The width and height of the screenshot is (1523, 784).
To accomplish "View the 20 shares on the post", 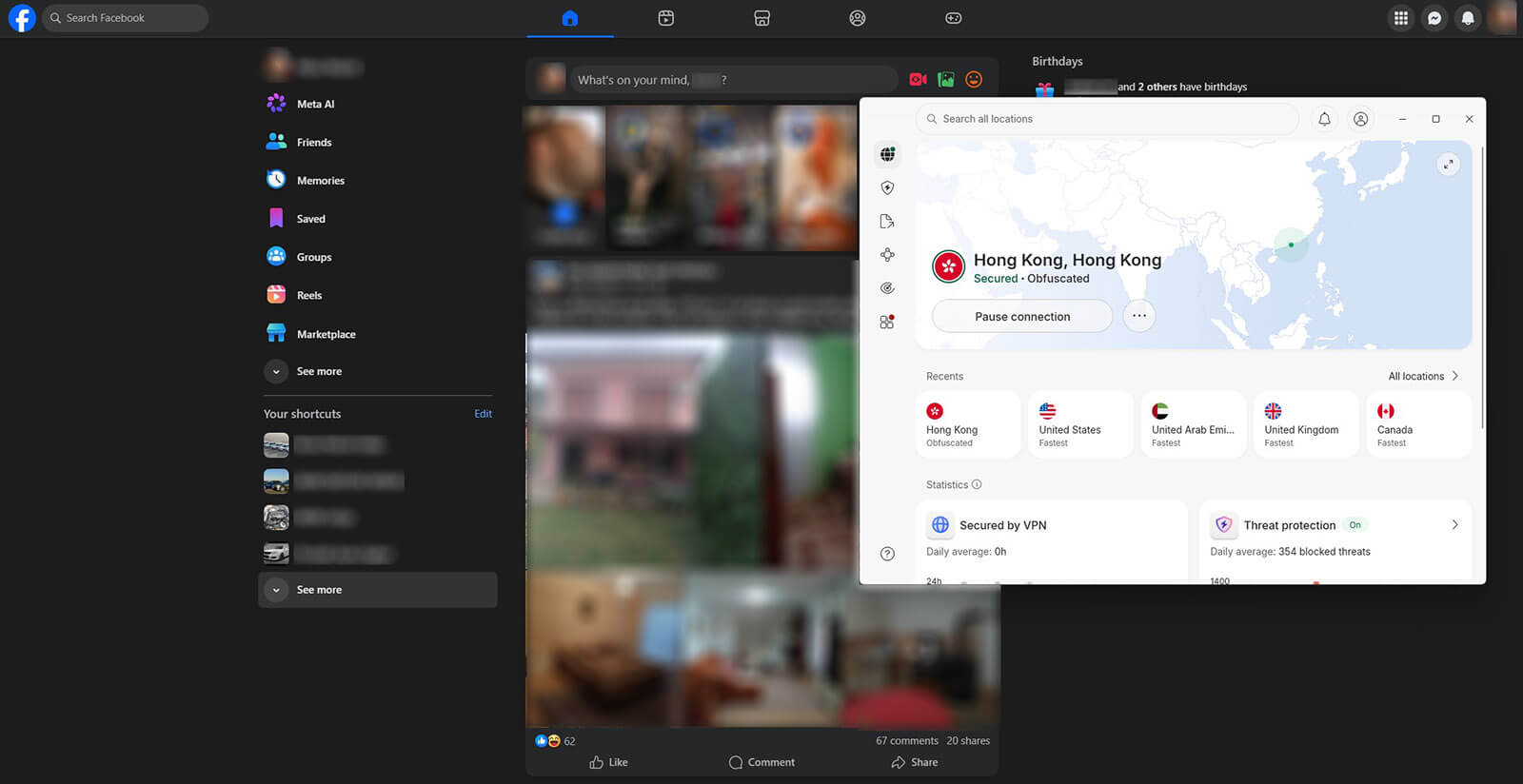I will (968, 740).
